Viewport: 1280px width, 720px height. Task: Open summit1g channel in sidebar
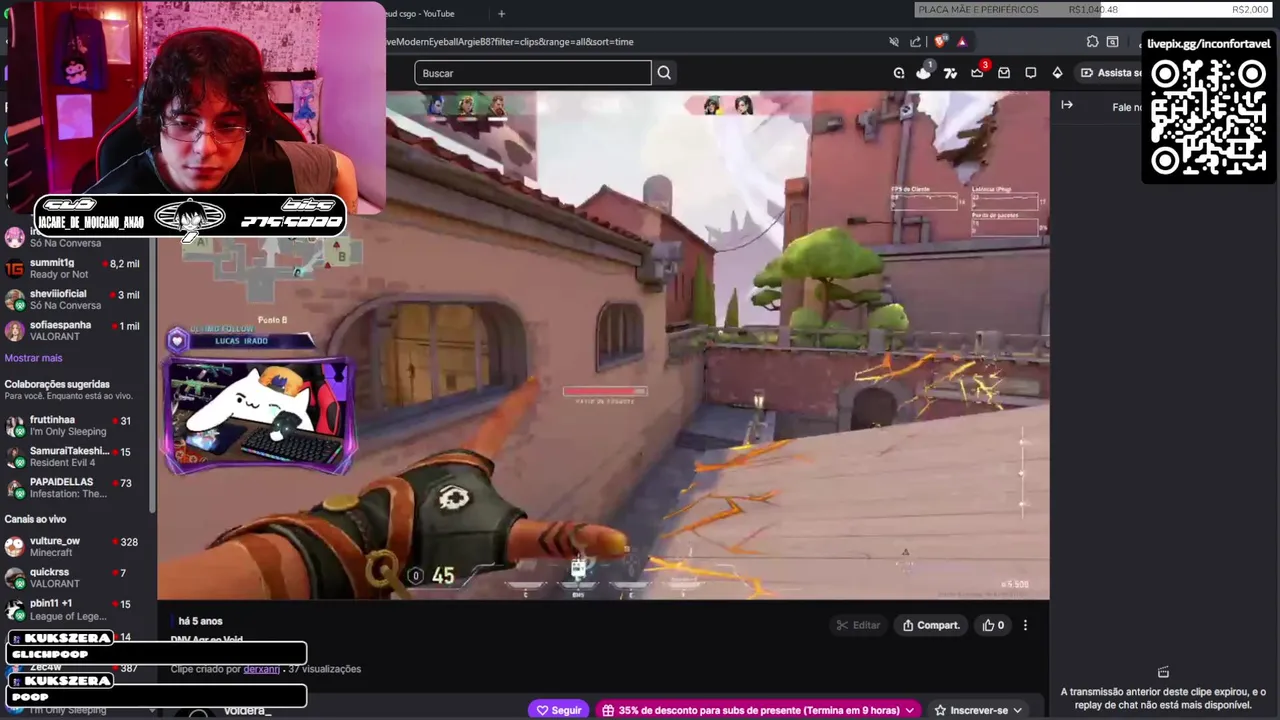75,268
